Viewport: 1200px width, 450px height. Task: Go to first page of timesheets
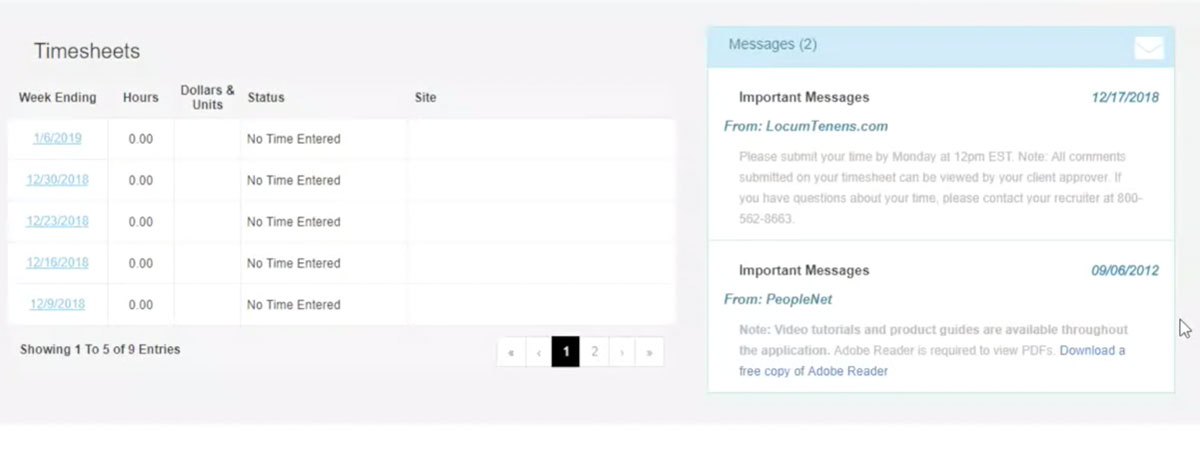point(511,352)
